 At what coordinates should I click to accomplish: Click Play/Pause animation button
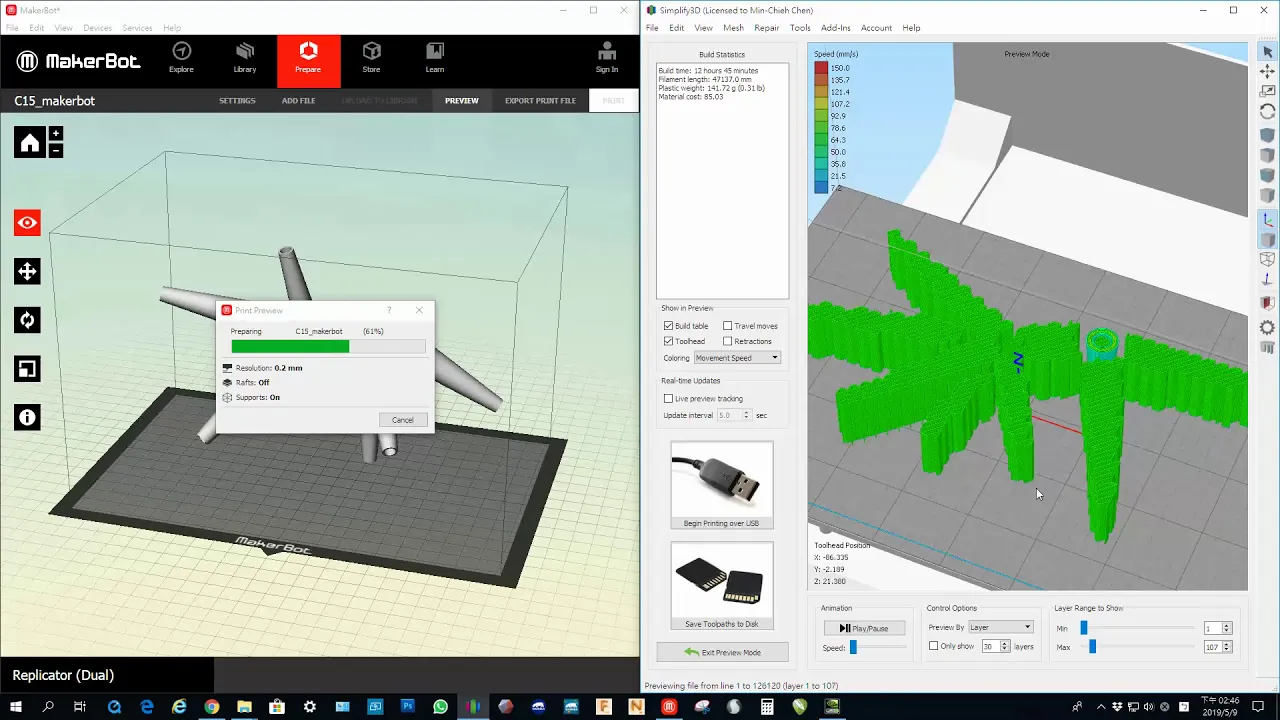(863, 628)
